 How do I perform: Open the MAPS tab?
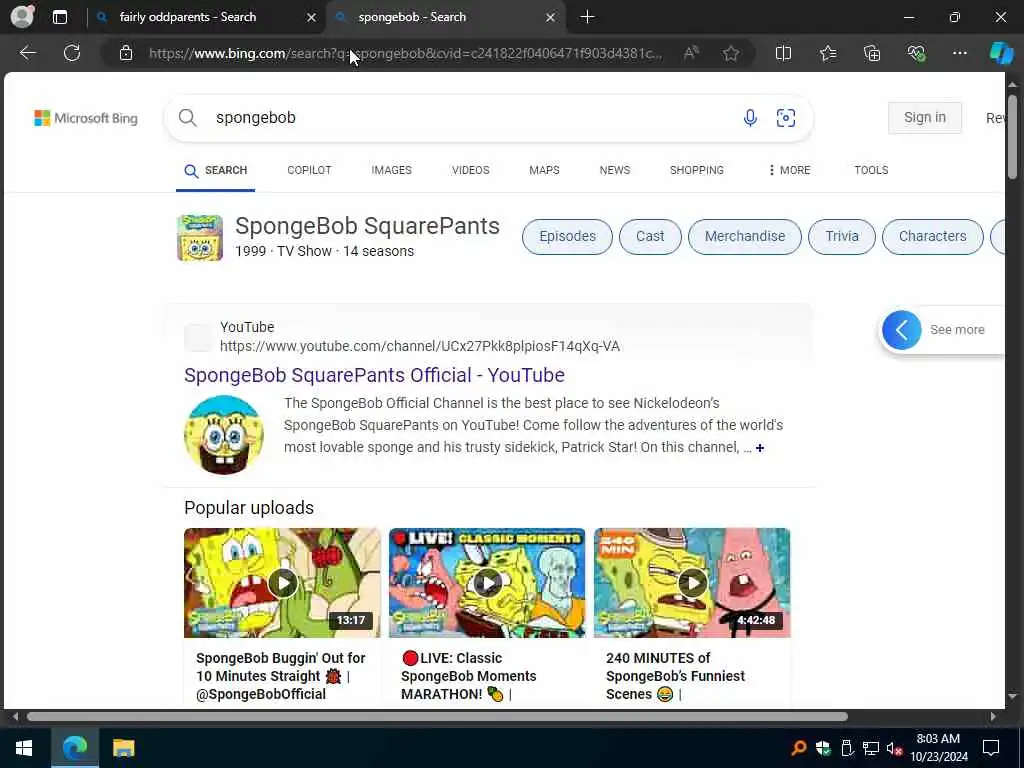click(x=544, y=170)
